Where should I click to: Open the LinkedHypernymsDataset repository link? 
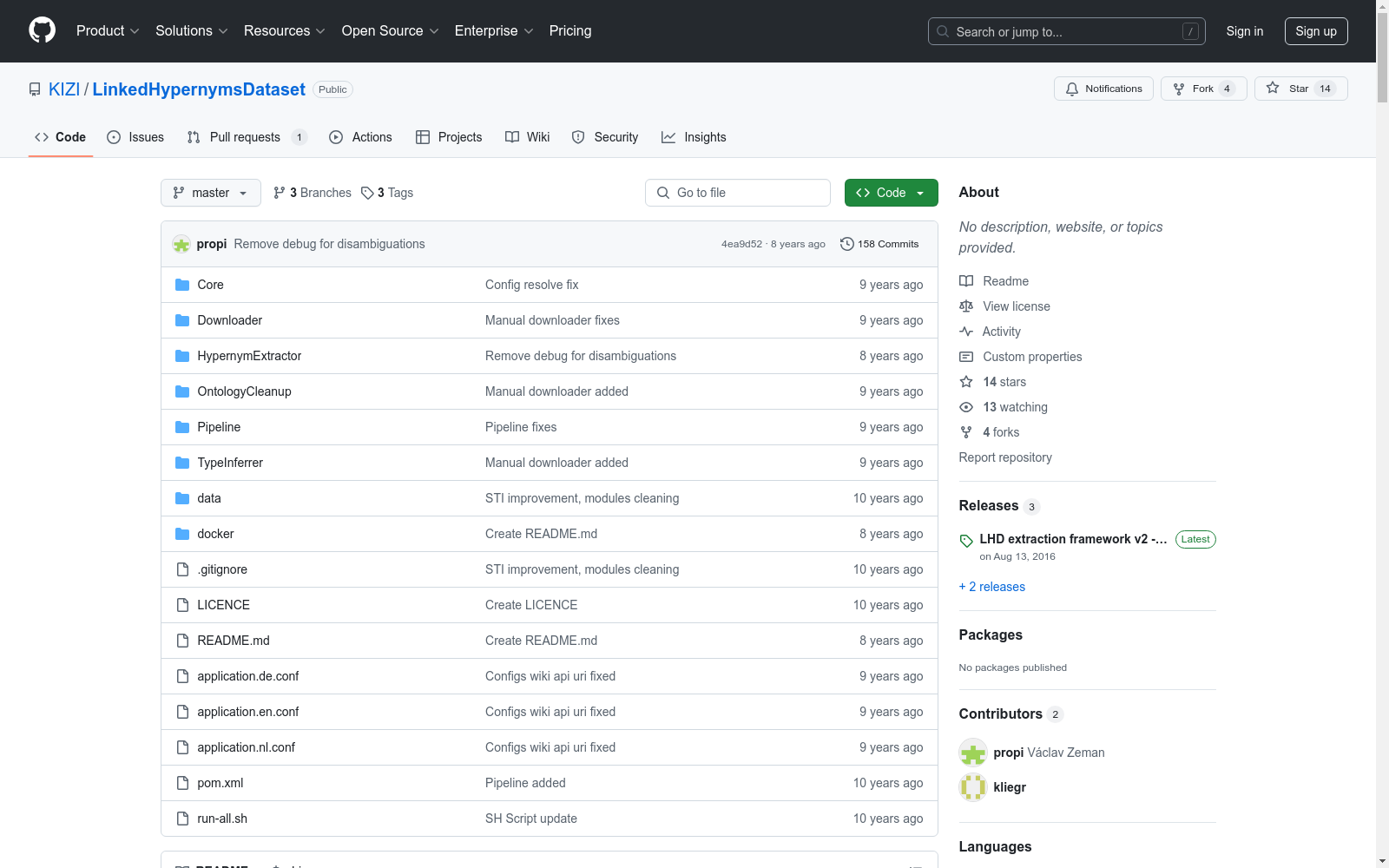(x=199, y=89)
